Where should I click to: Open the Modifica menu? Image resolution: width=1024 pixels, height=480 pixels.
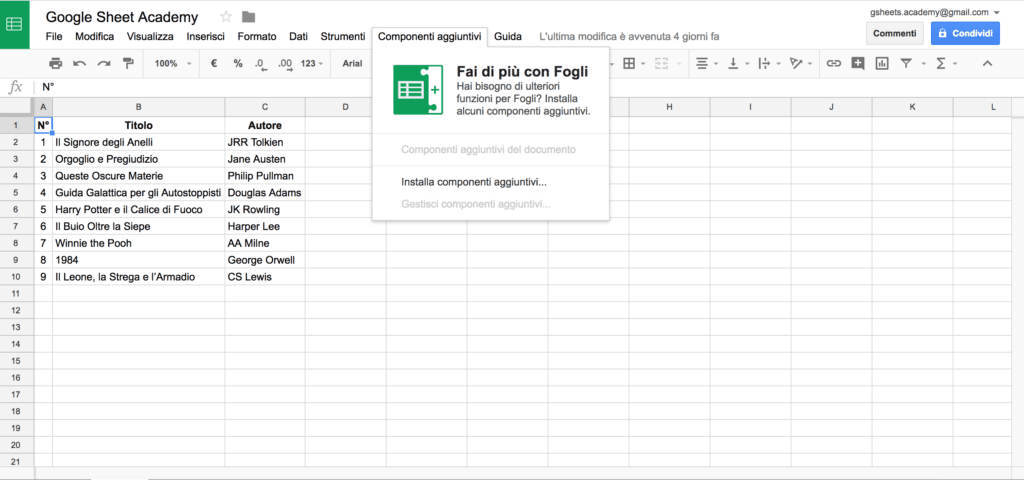(95, 37)
